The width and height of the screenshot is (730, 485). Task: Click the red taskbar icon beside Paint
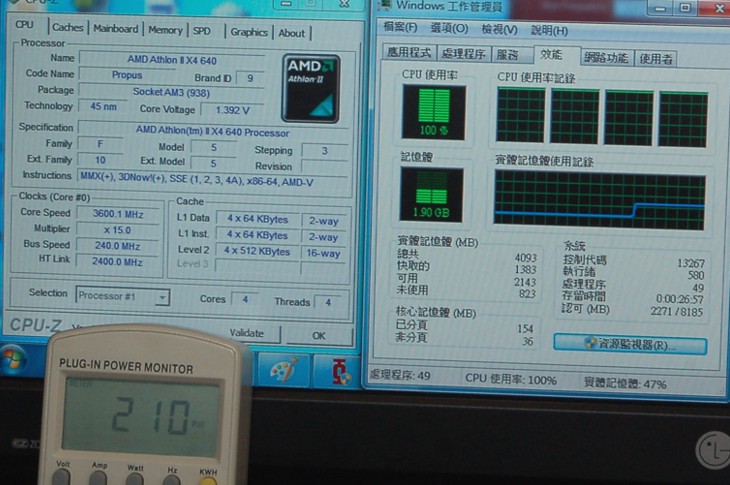tap(338, 372)
